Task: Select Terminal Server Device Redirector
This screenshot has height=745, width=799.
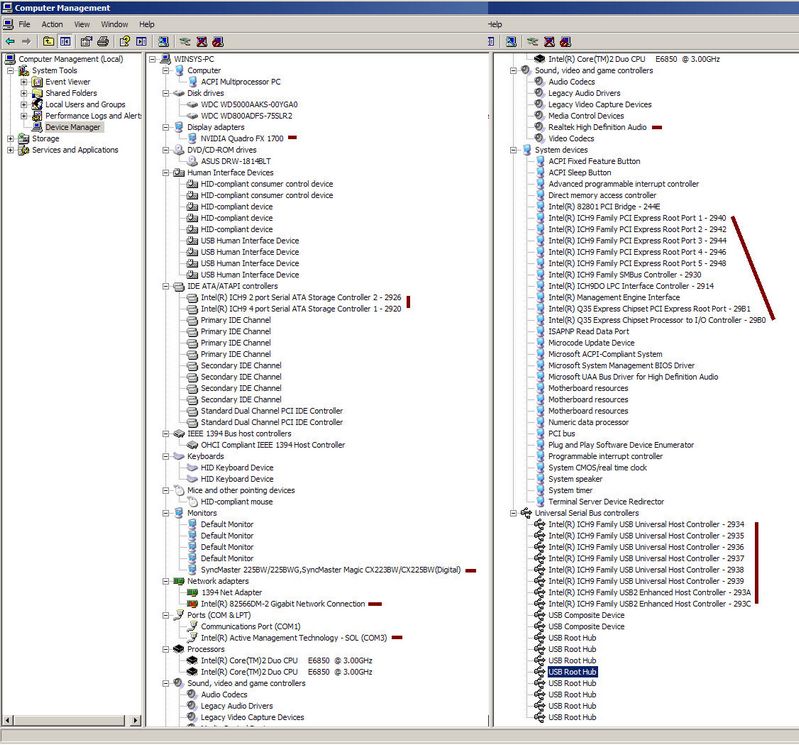Action: pos(606,501)
